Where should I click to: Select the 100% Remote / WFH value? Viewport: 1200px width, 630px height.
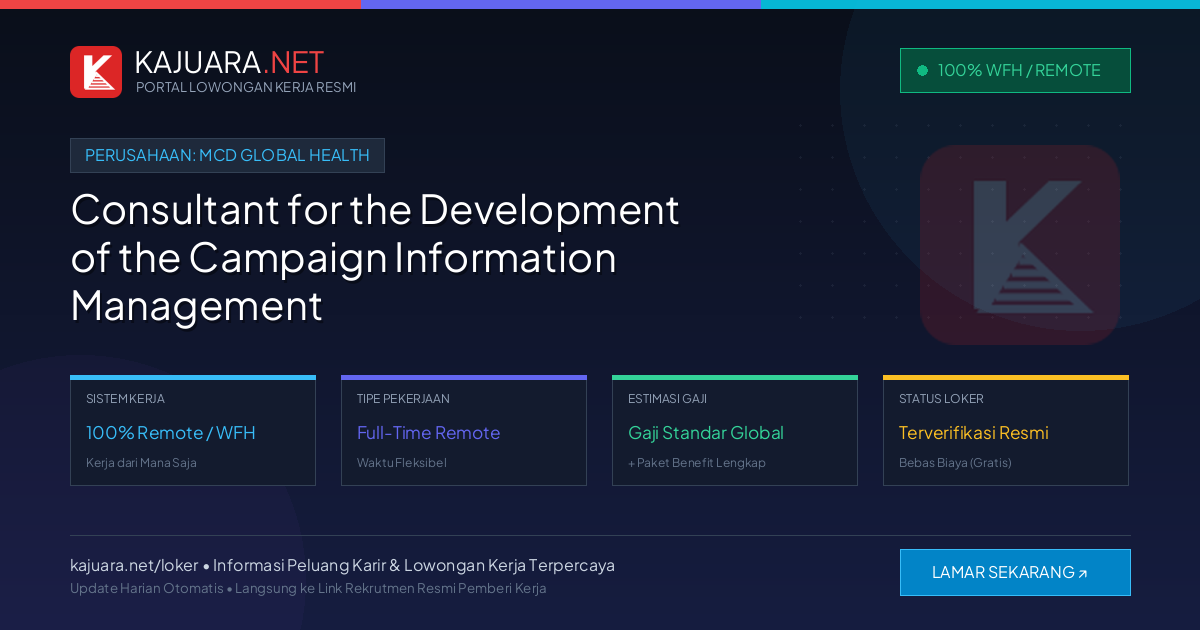point(171,433)
